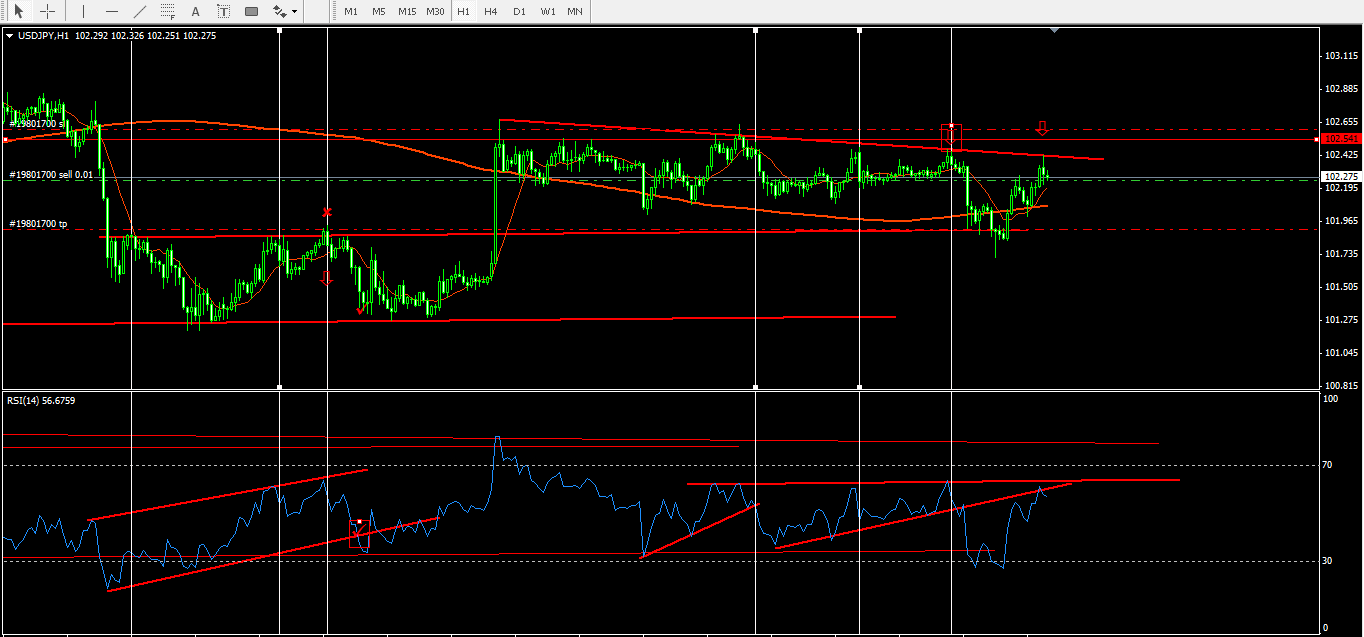Select the '#19801700 sell 0.01' order label
Screen dimensions: 1364x637
51,174
